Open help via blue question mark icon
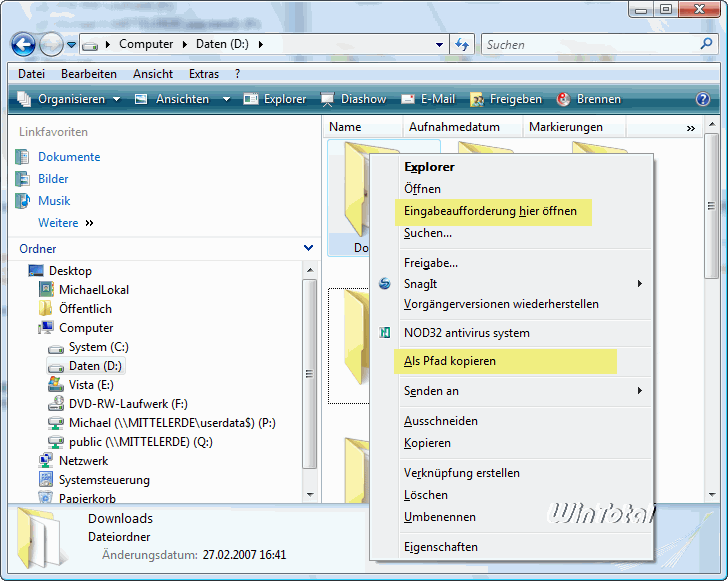The width and height of the screenshot is (728, 581). pyautogui.click(x=702, y=99)
